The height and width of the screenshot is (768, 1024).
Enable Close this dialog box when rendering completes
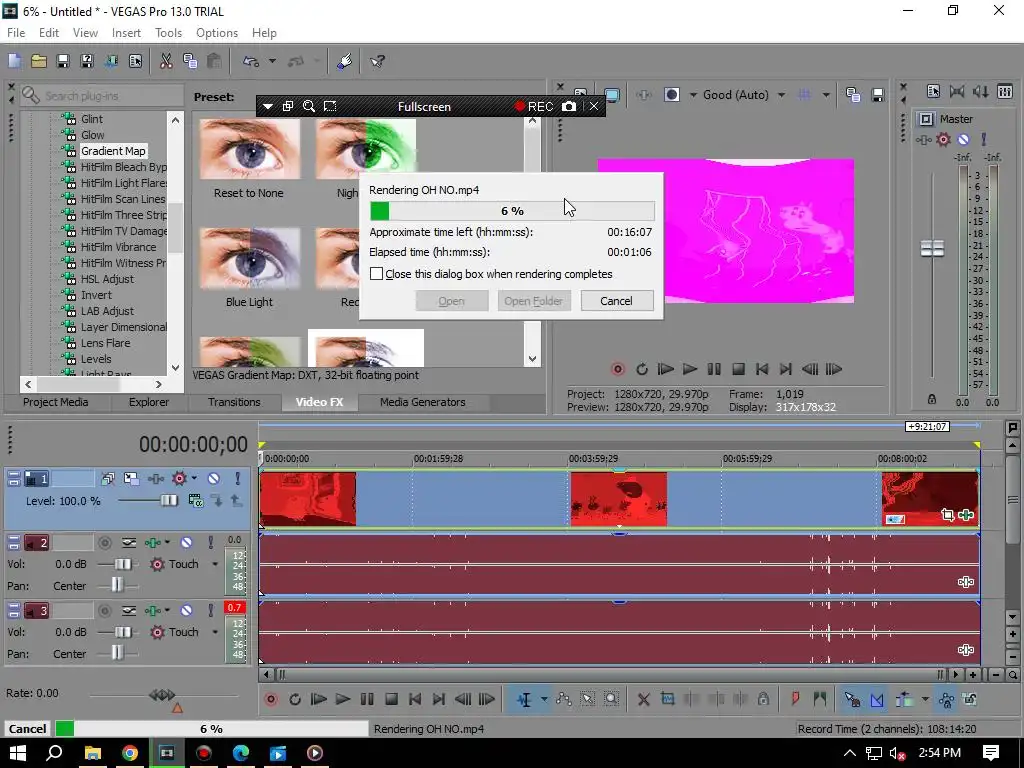[376, 274]
